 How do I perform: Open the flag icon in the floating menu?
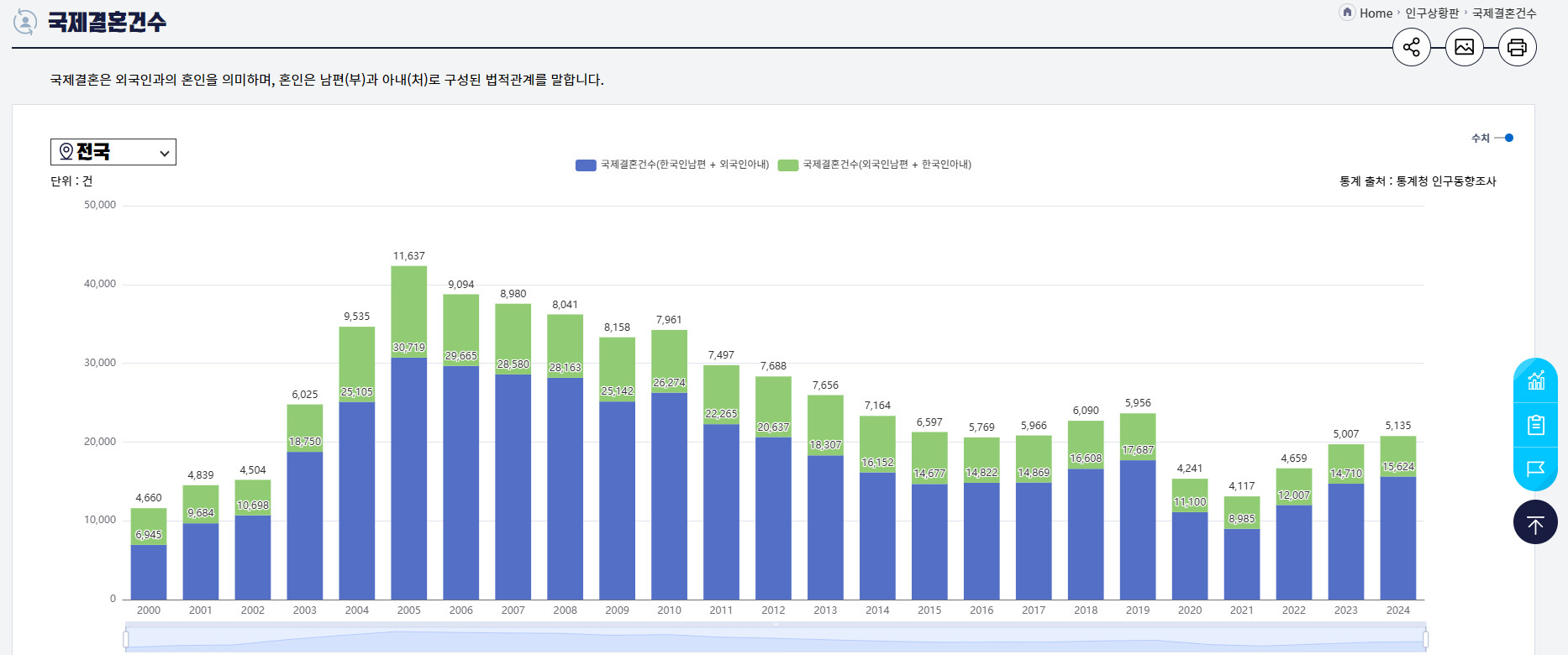tap(1536, 469)
